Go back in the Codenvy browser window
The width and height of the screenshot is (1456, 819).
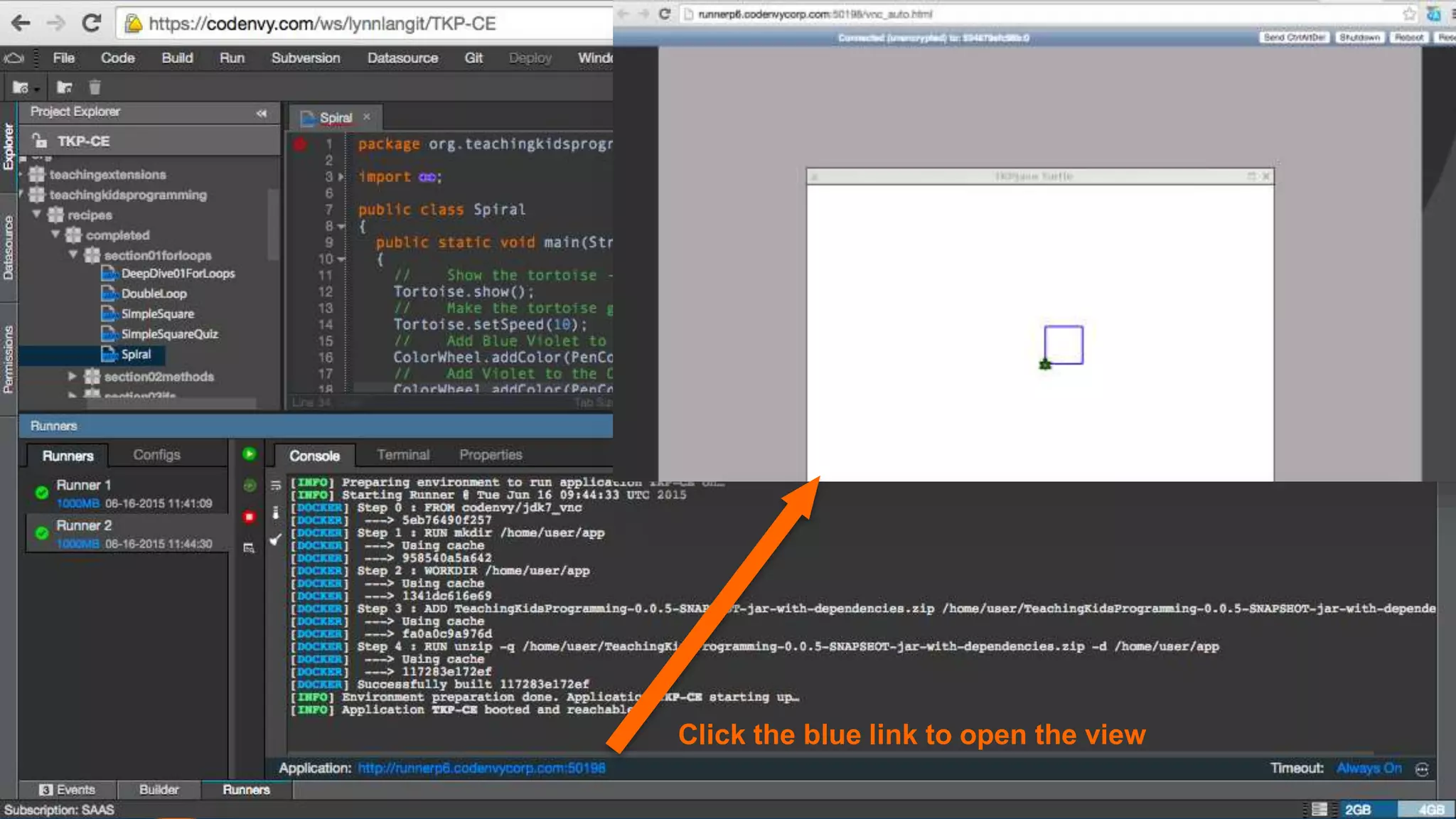pos(21,23)
